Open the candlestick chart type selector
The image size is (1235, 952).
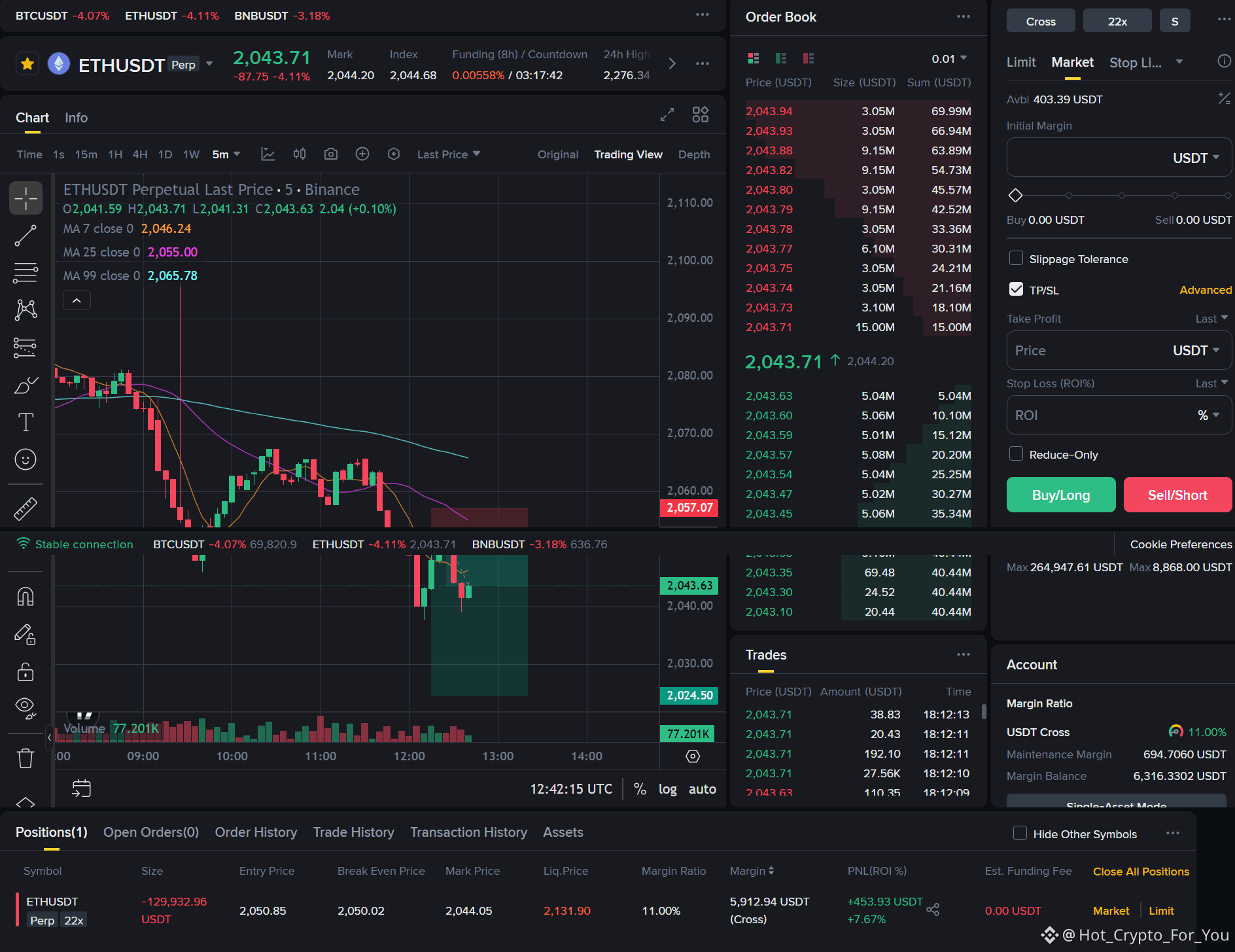pyautogui.click(x=300, y=154)
